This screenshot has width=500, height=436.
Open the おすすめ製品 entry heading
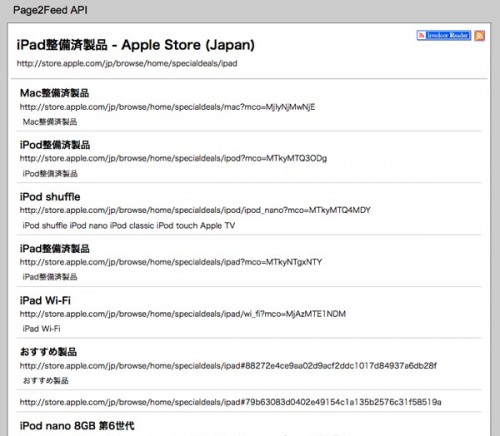[x=48, y=352]
